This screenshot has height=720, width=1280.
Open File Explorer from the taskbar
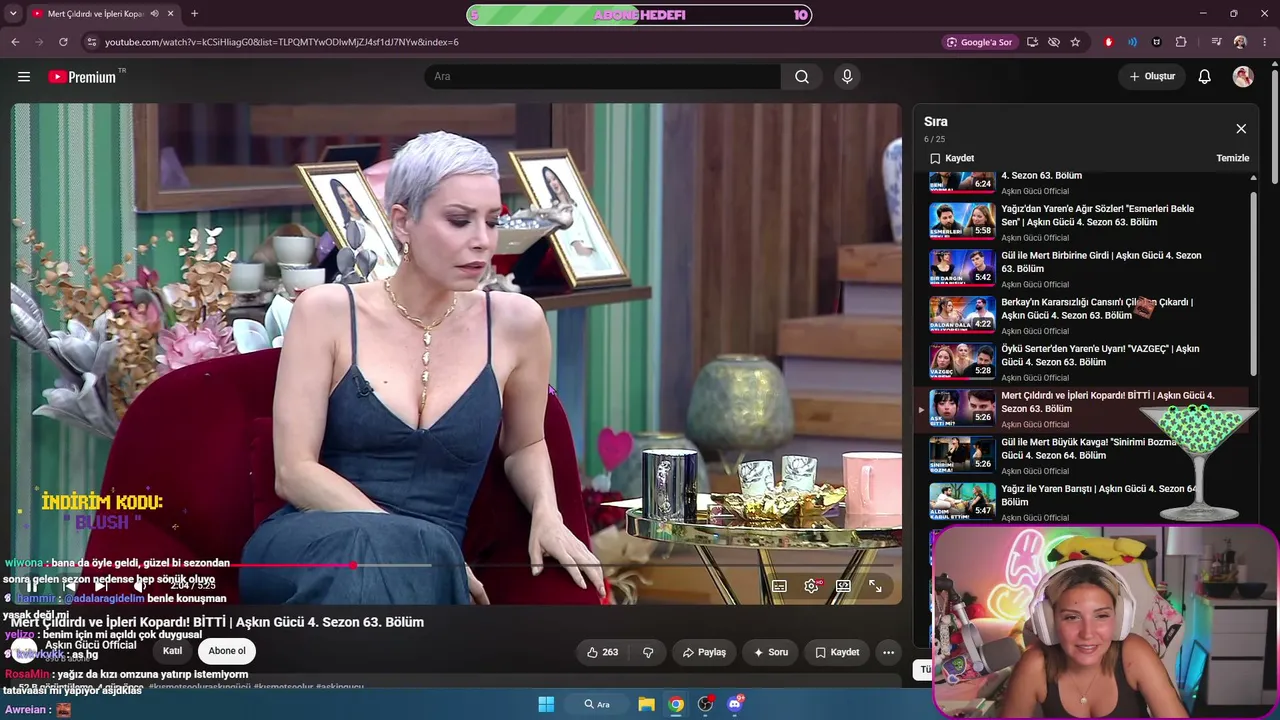tap(647, 704)
